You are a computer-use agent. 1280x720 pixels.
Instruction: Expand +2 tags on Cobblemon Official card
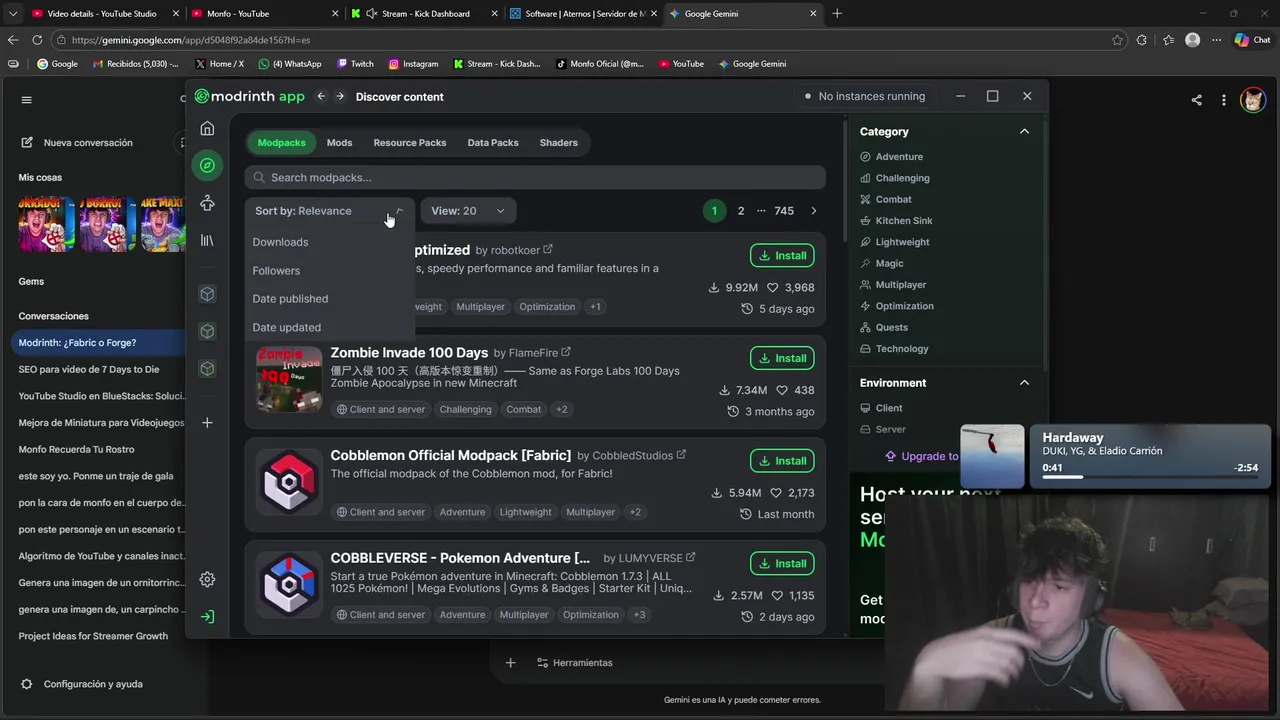(634, 512)
